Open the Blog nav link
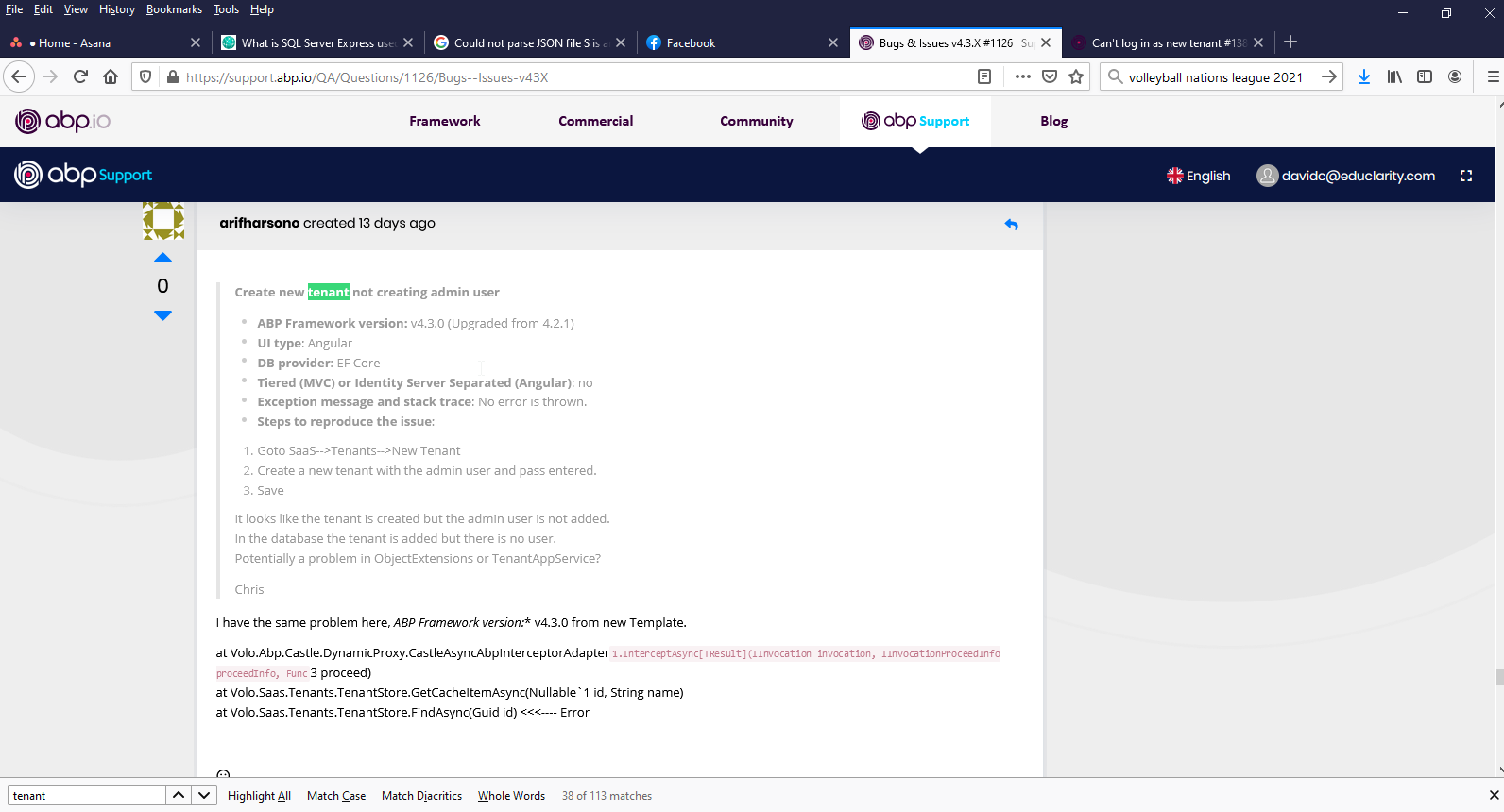This screenshot has height=812, width=1504. tap(1054, 121)
